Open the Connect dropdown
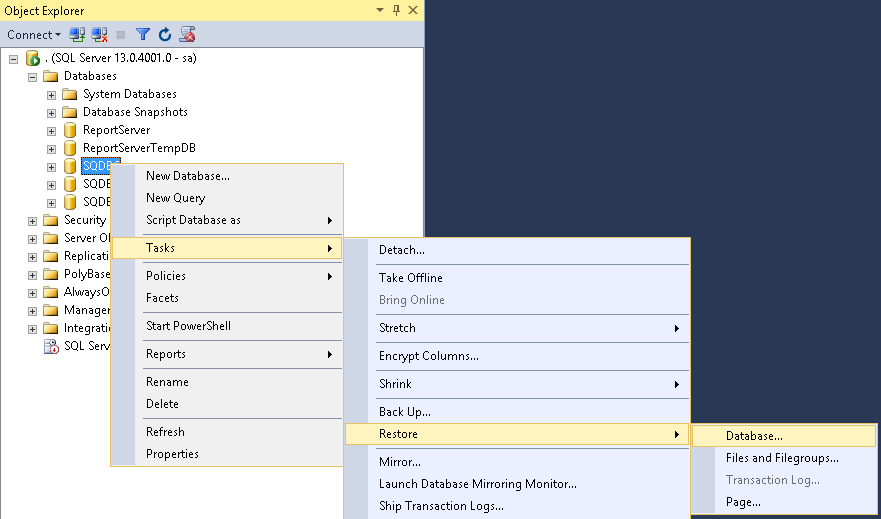881x519 pixels. click(x=34, y=34)
